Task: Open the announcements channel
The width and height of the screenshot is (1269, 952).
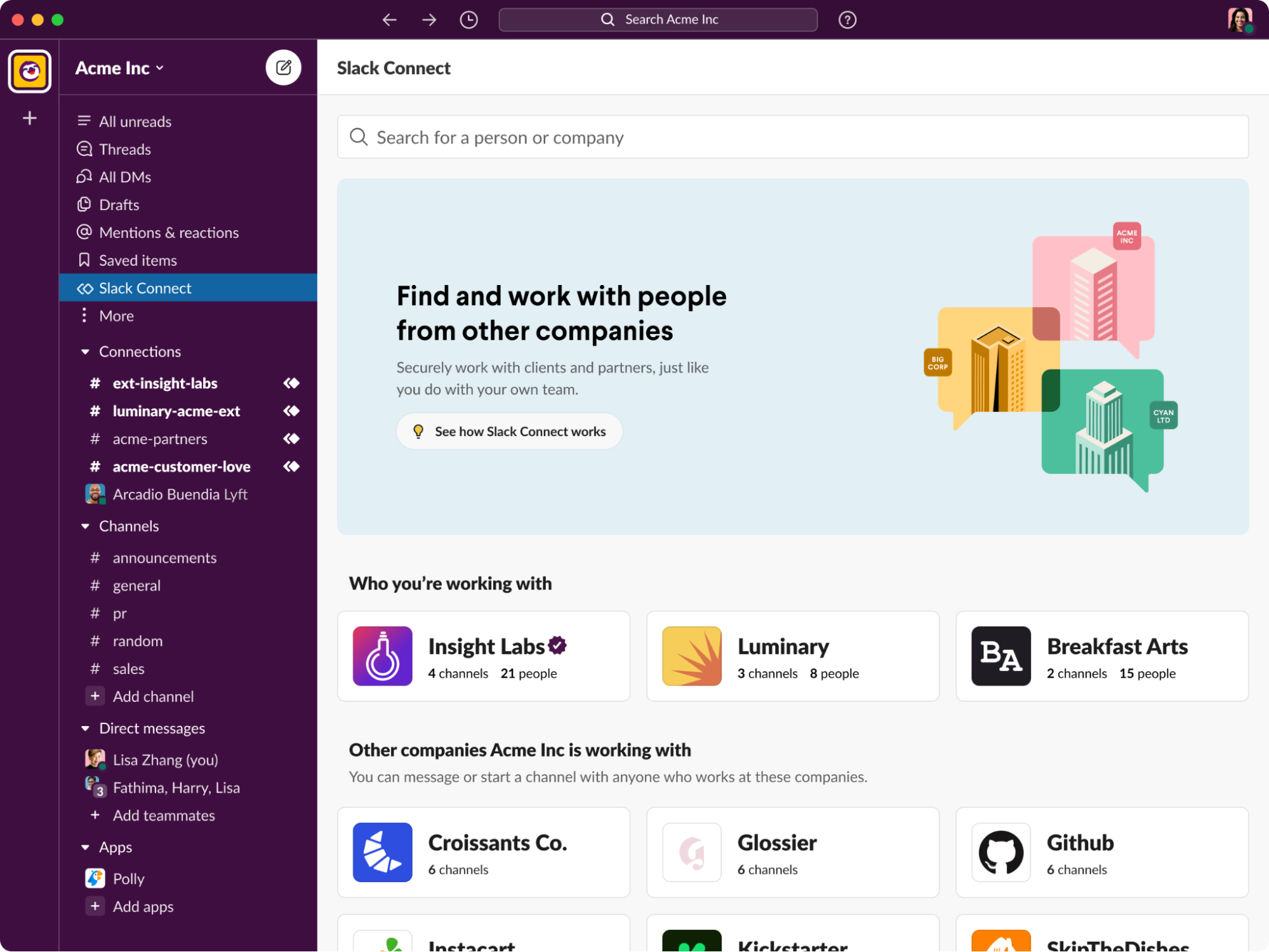Action: 188,557
